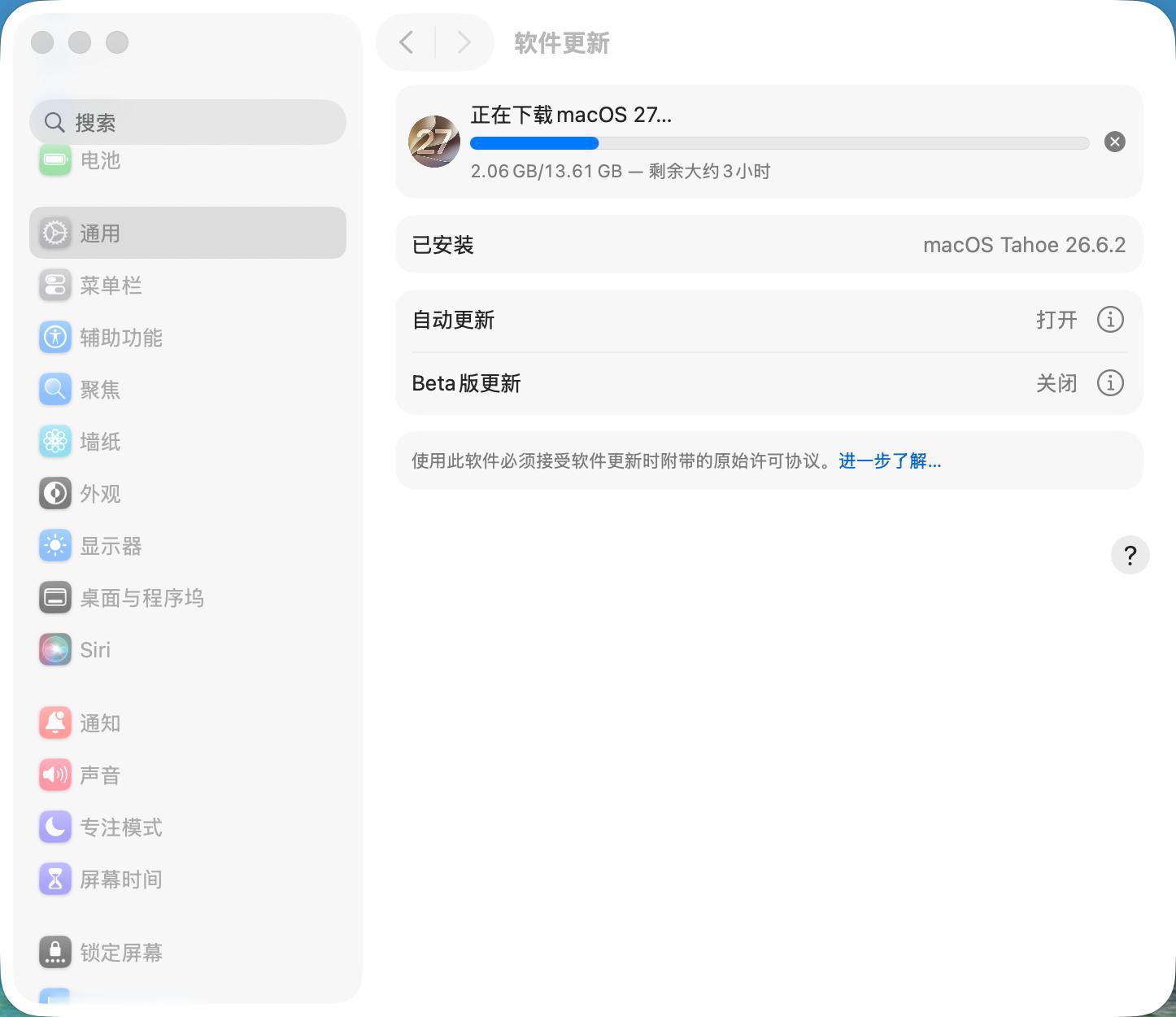Go forward with the right chevron

click(464, 42)
